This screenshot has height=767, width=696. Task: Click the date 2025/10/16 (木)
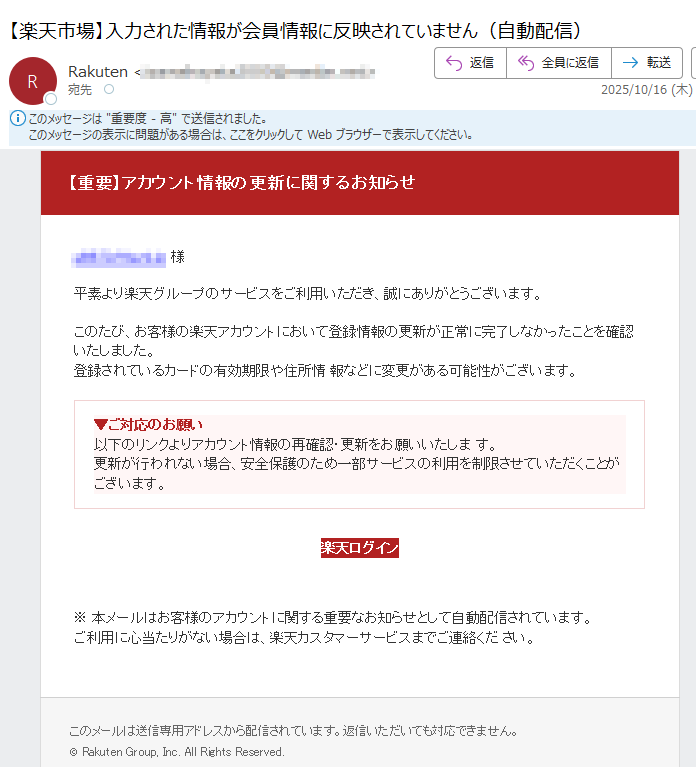[x=647, y=90]
